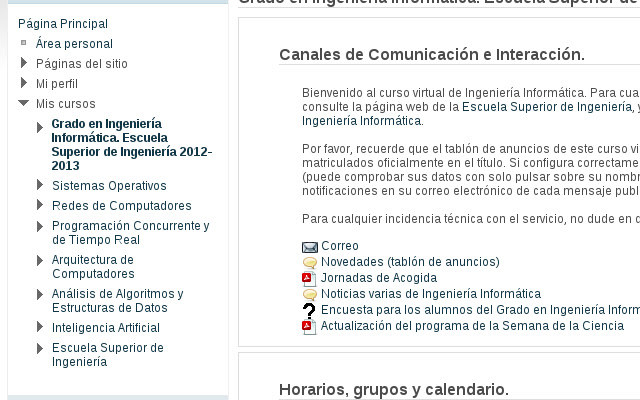
Task: Open Novedades (tablón de anuncios) forum
Action: pos(410,262)
